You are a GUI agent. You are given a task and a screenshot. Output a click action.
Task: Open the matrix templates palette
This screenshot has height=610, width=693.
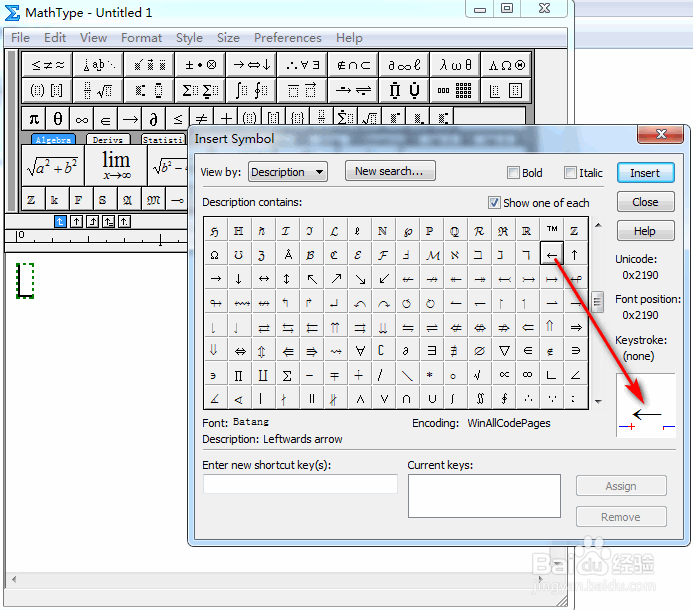click(x=455, y=91)
